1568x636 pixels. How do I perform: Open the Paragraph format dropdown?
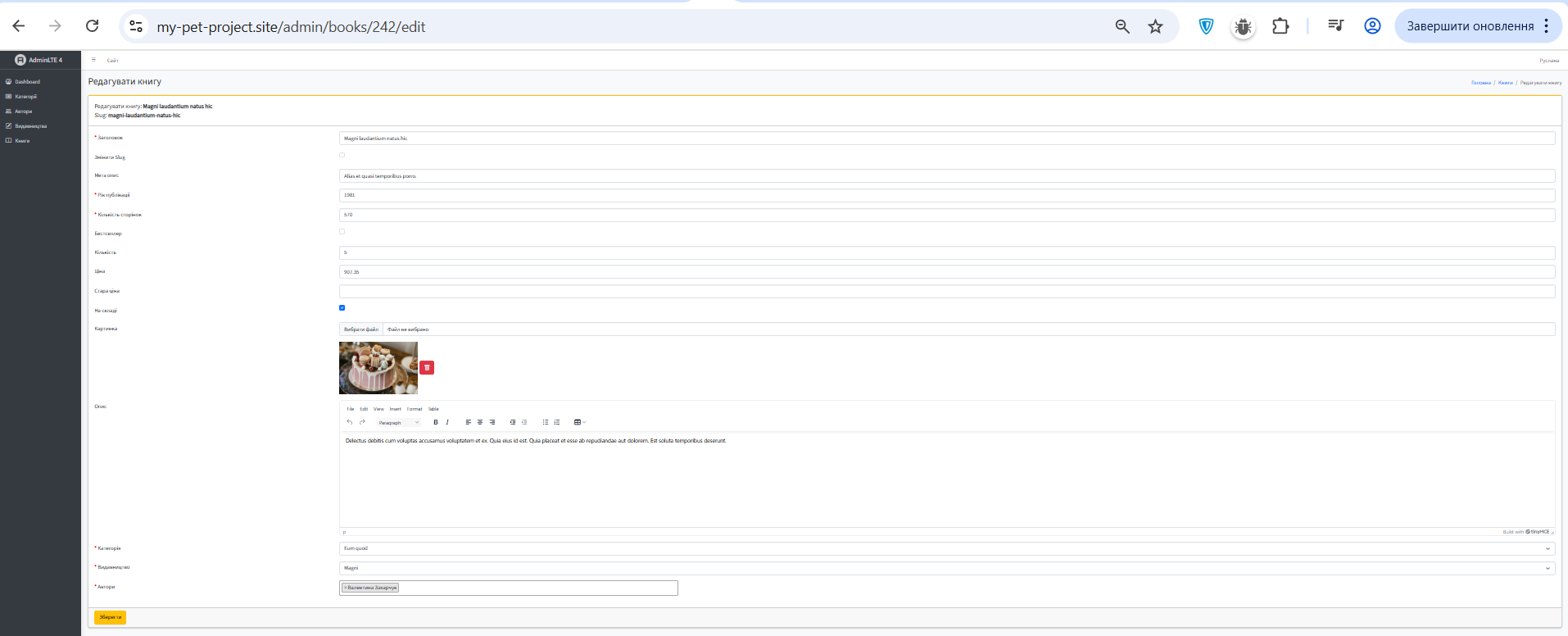(x=398, y=422)
